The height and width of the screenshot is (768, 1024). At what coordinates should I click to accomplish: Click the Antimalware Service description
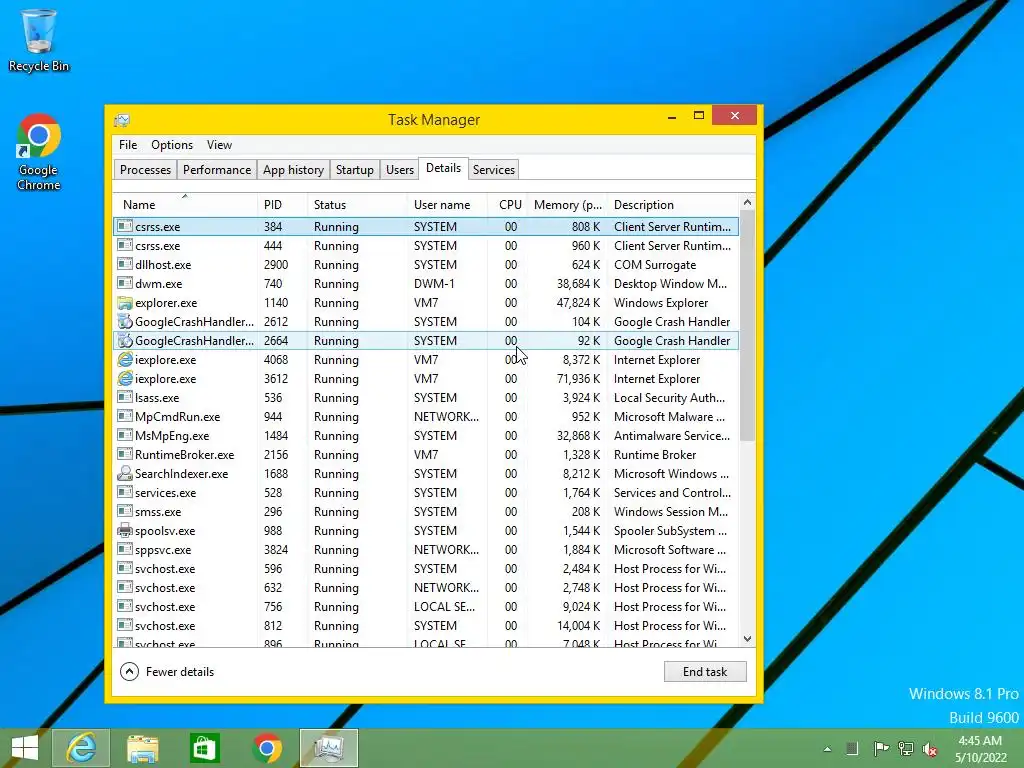tap(672, 436)
